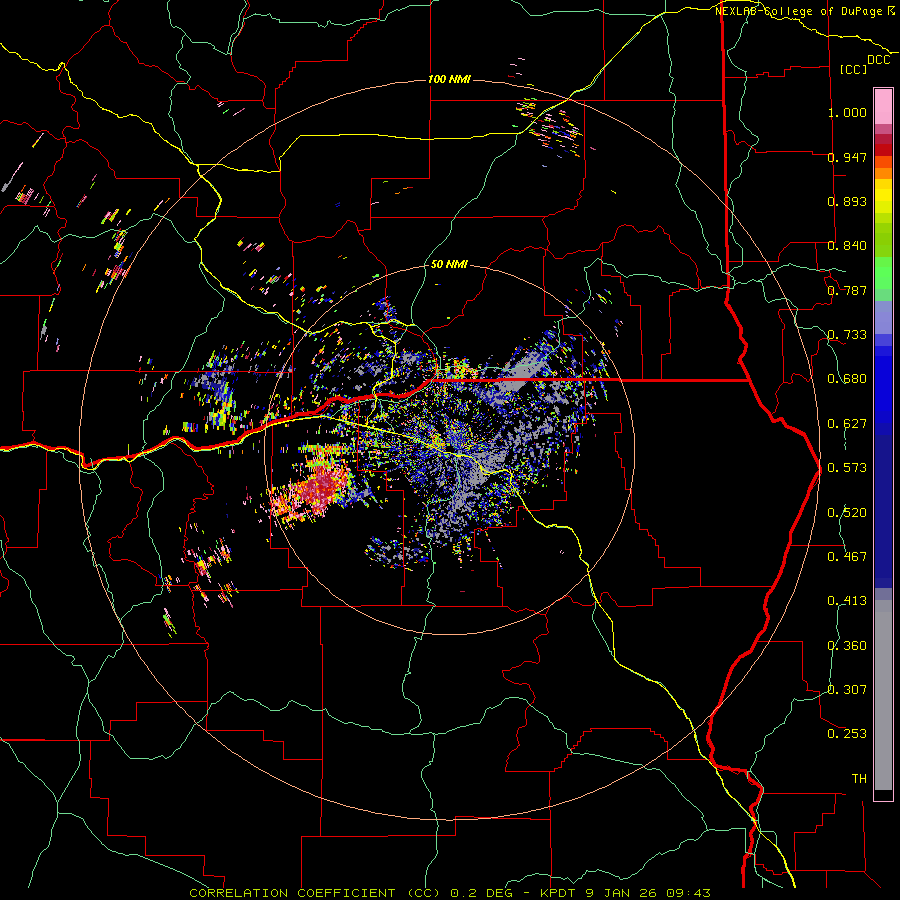Select the 0.947 scale value
The width and height of the screenshot is (900, 900).
[x=847, y=157]
